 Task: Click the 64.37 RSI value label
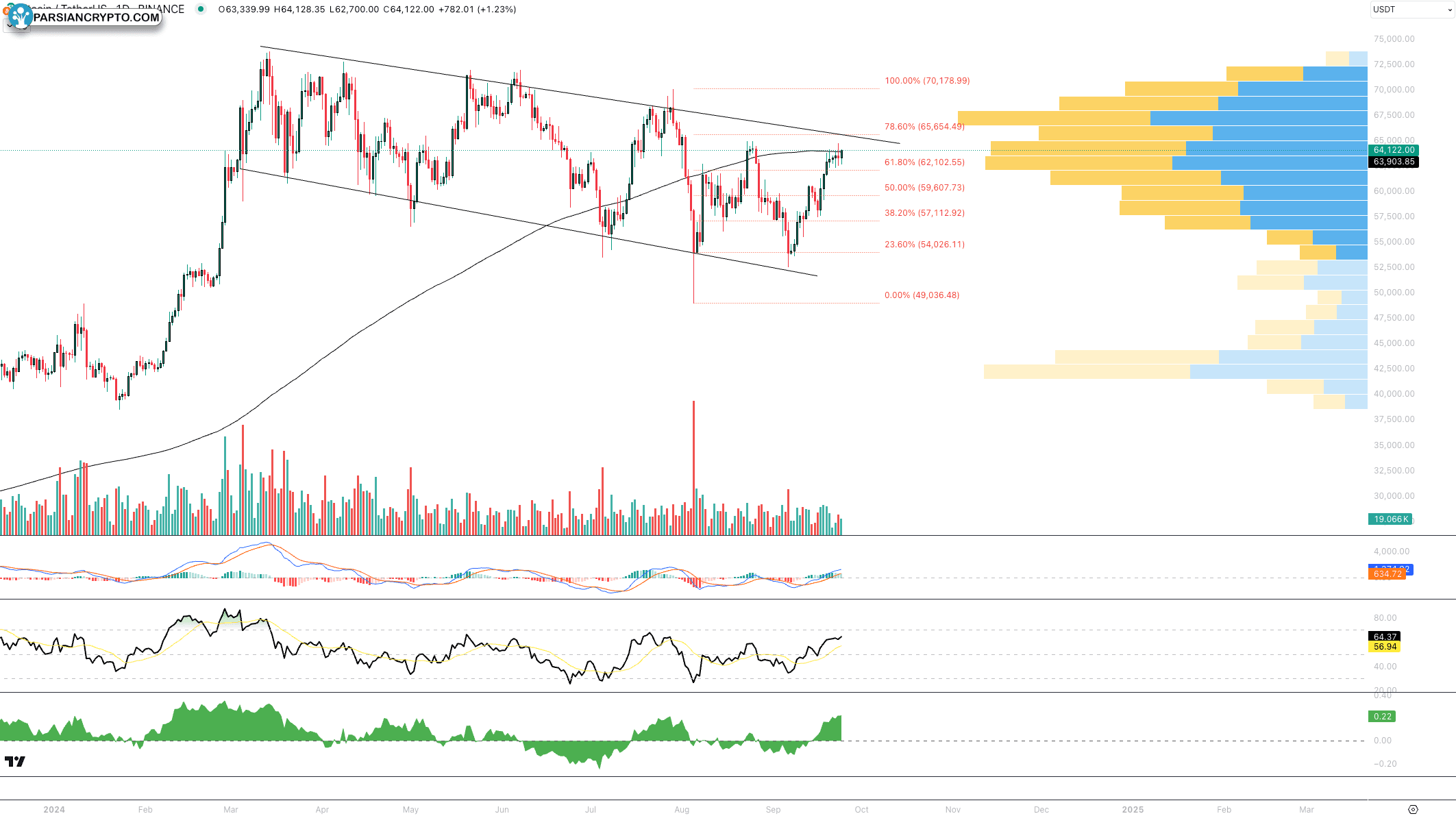1384,636
